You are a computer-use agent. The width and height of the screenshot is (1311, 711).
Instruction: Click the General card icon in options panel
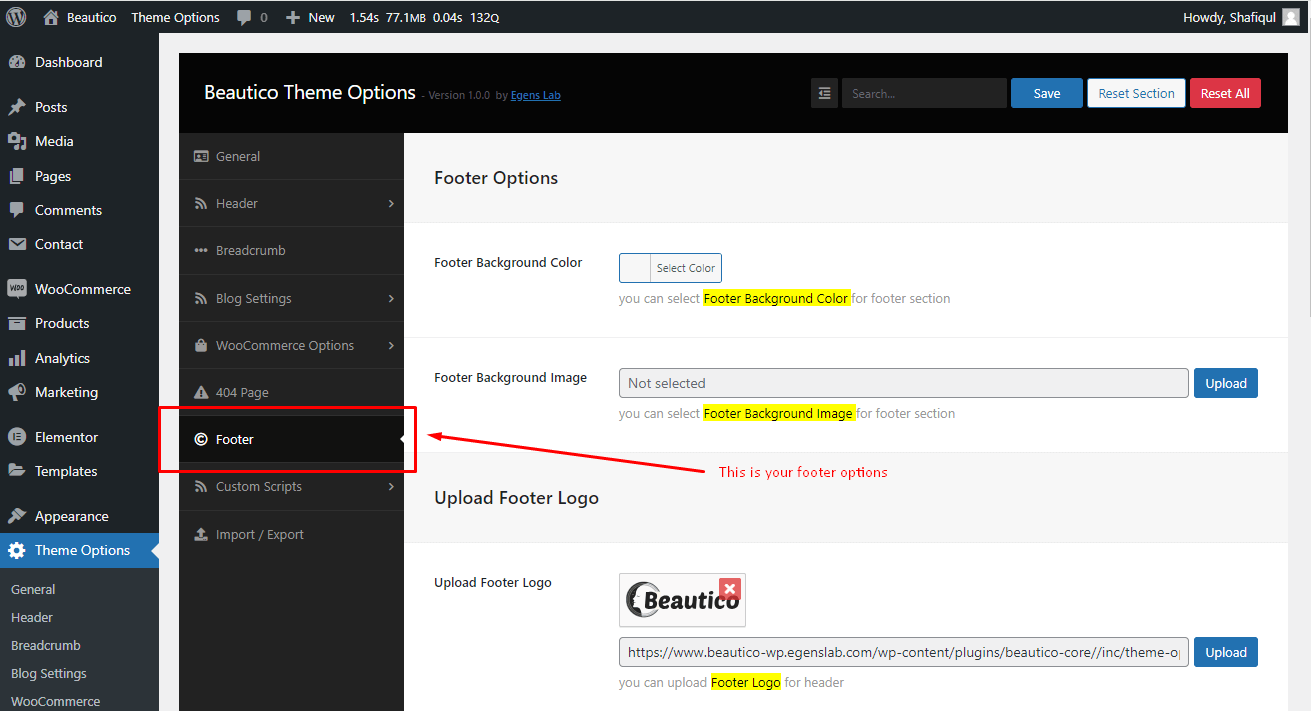click(201, 156)
